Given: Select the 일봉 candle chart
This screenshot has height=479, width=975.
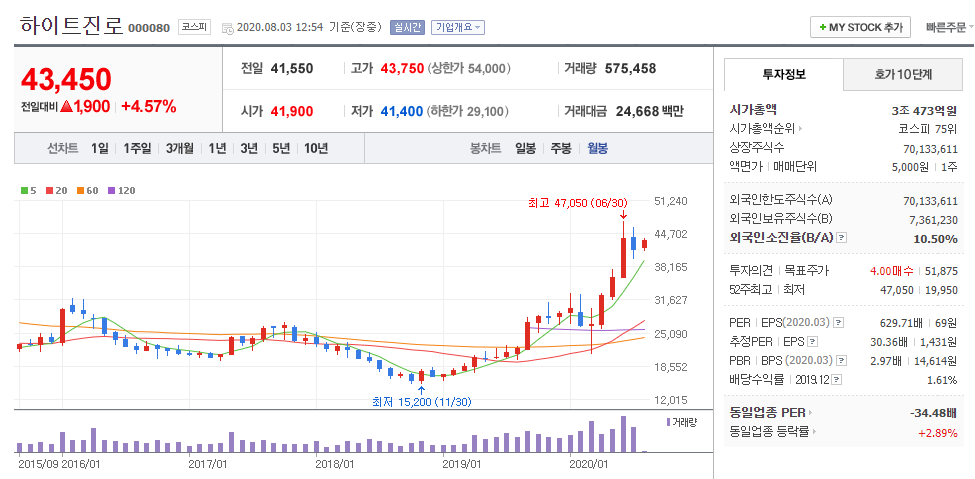Looking at the screenshot, I should (525, 149).
